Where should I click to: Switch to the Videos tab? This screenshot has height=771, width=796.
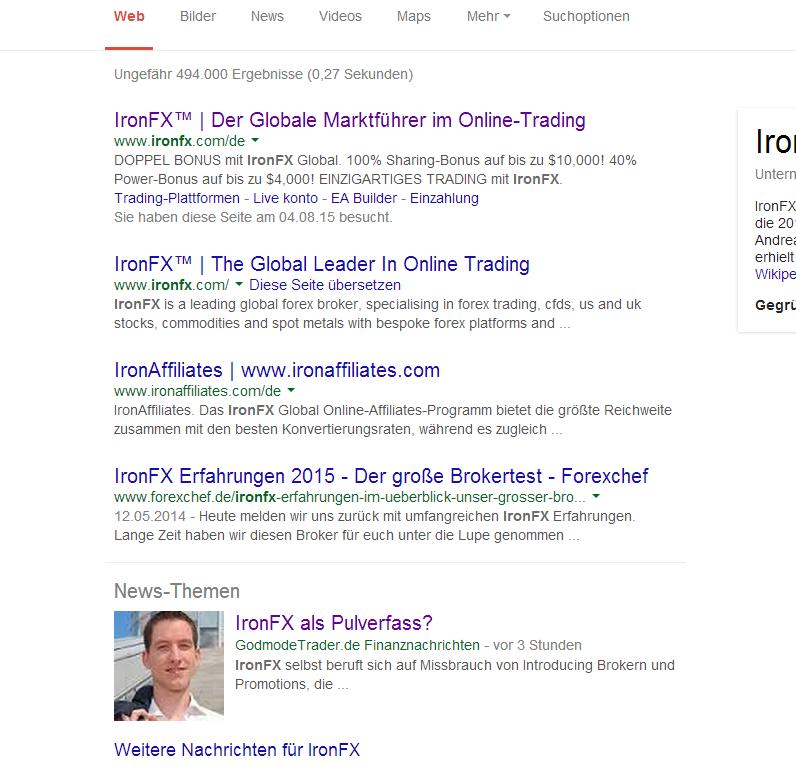340,16
